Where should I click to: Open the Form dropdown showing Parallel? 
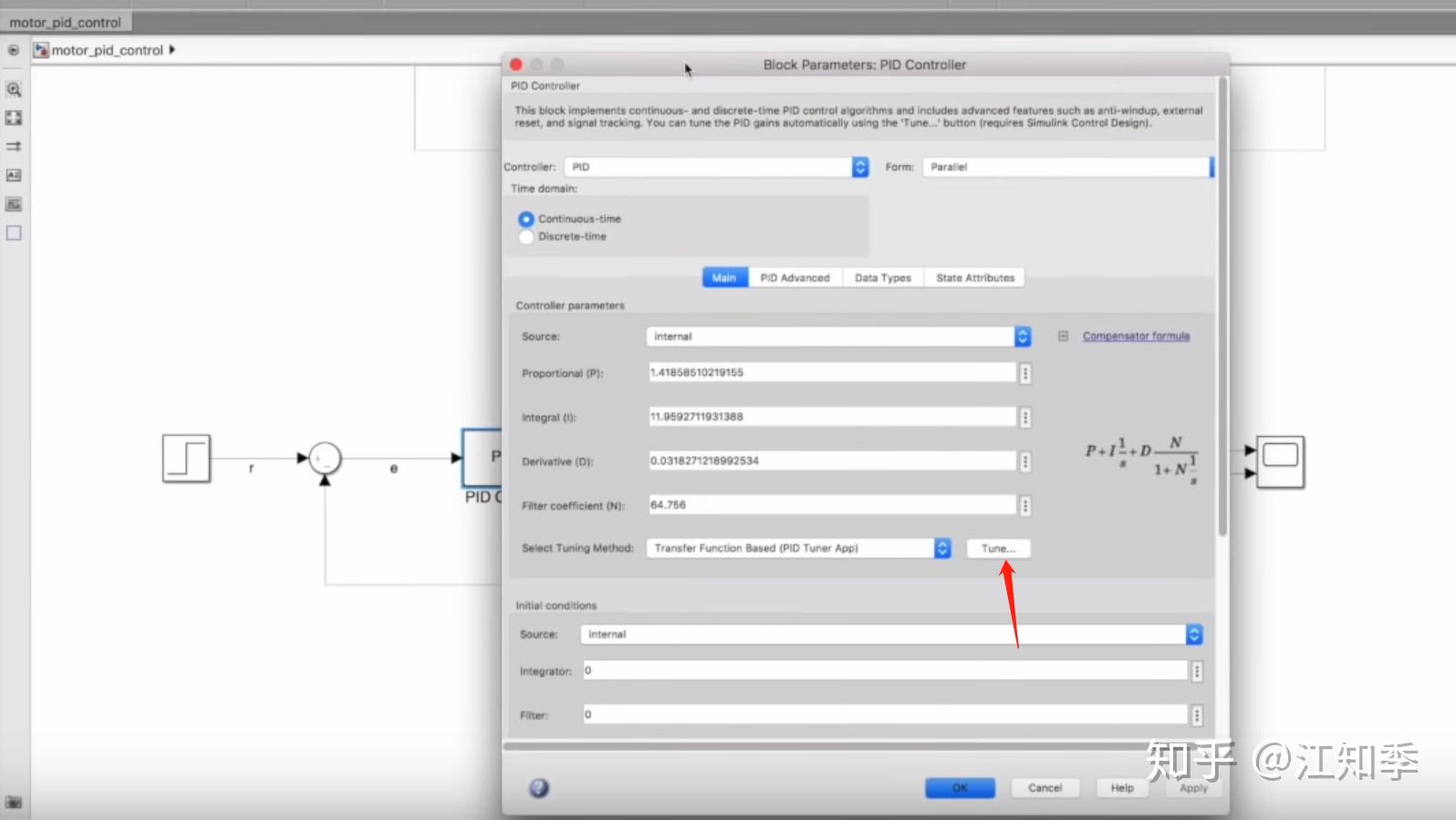[x=1067, y=167]
